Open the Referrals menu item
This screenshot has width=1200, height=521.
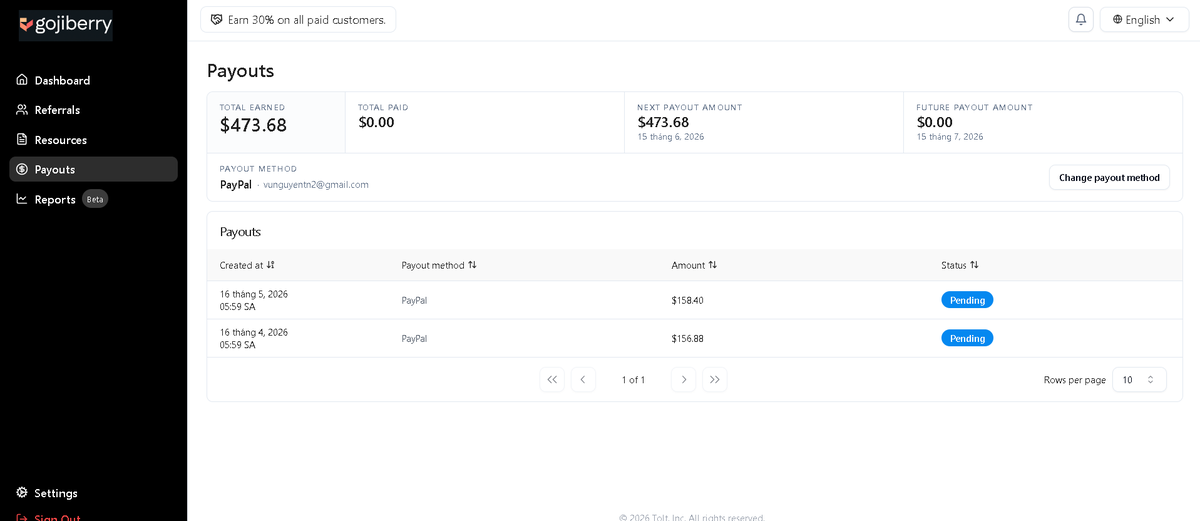click(x=93, y=109)
